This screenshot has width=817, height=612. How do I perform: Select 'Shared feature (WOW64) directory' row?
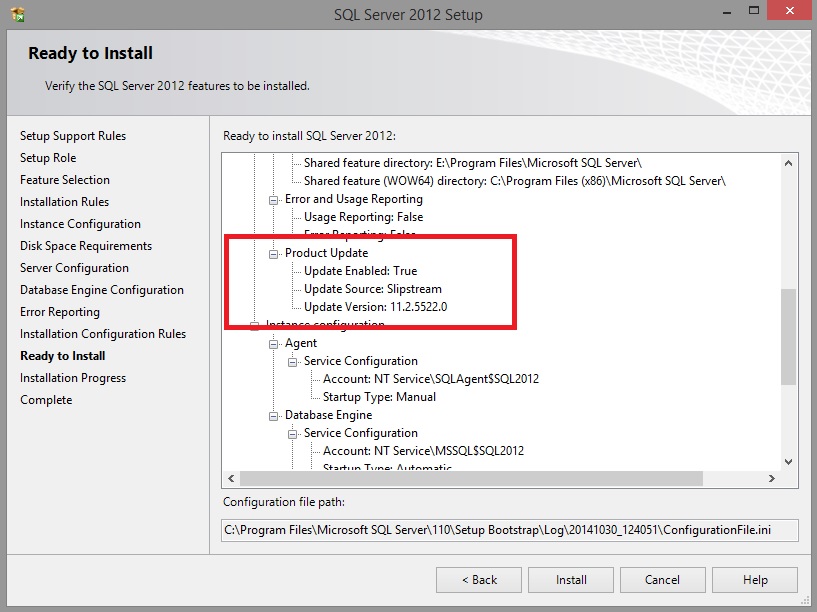[x=515, y=181]
